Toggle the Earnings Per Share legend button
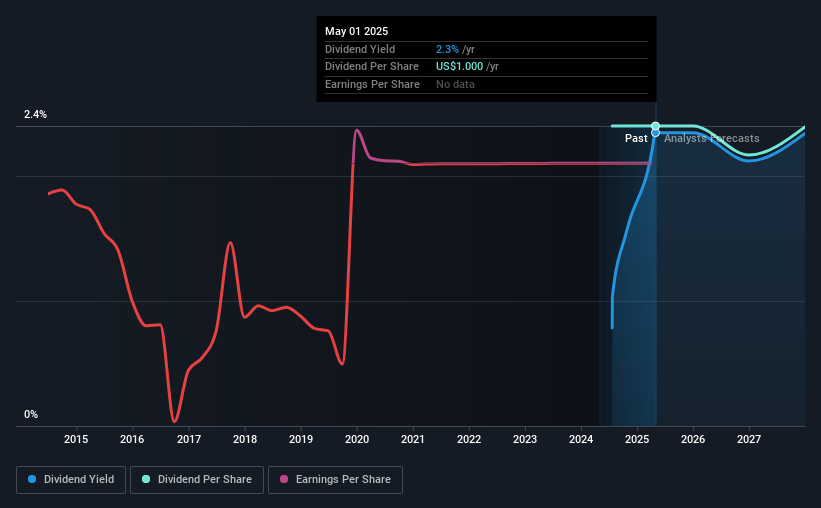Viewport: 821px width, 508px height. click(335, 480)
